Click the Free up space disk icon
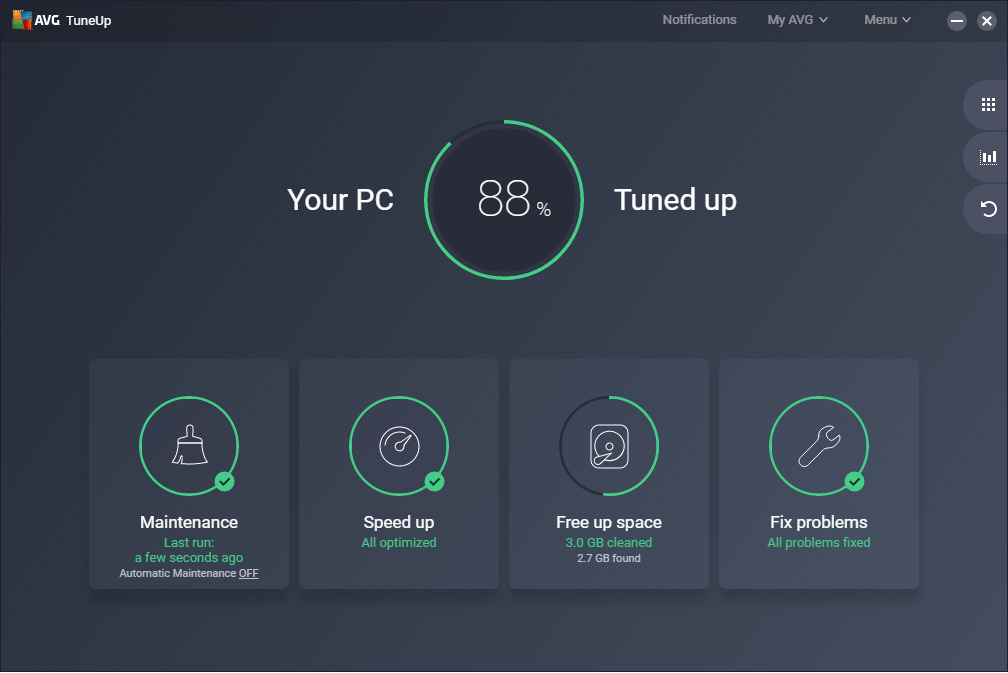The height and width of the screenshot is (673, 1008). click(x=608, y=445)
